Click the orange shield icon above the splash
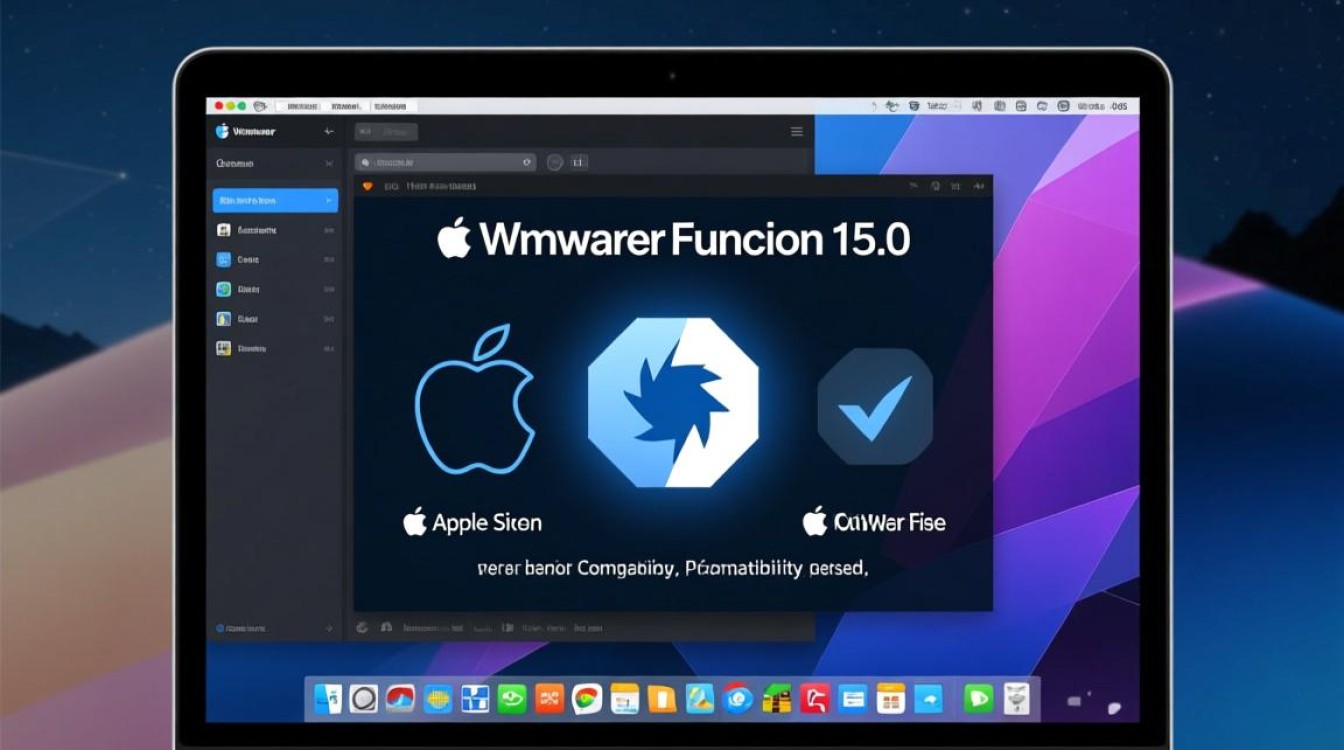This screenshot has width=1344, height=750. click(367, 186)
